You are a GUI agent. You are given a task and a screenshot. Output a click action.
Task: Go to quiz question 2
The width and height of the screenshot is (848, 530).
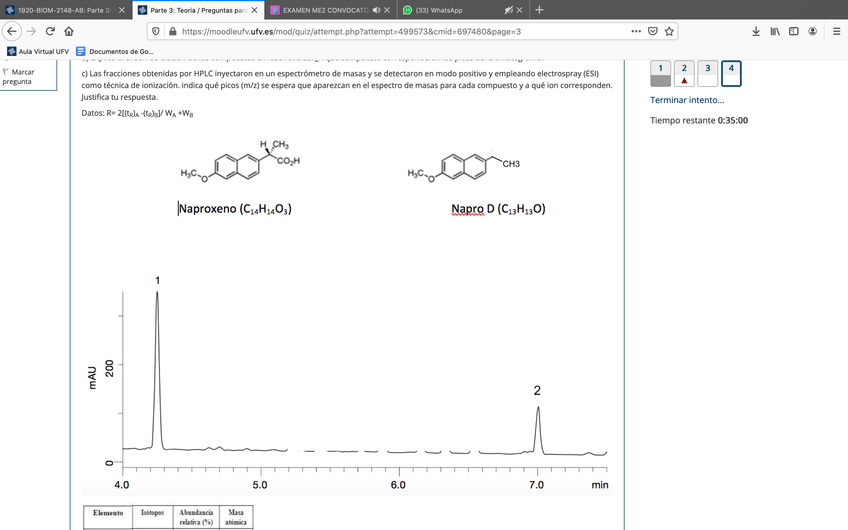coord(684,72)
